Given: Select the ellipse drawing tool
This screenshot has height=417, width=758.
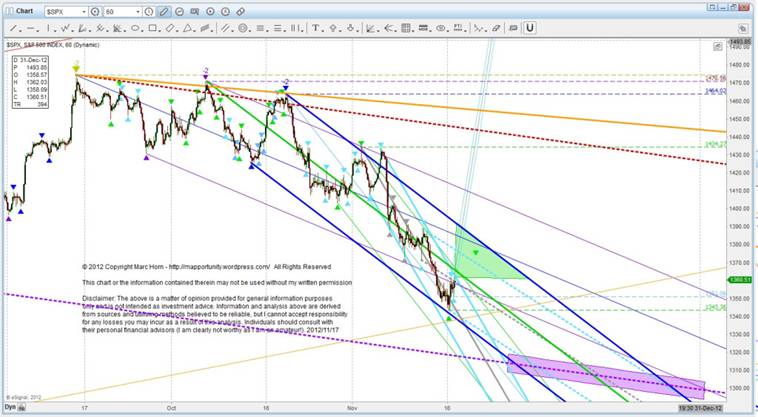Looking at the screenshot, I should click(135, 28).
